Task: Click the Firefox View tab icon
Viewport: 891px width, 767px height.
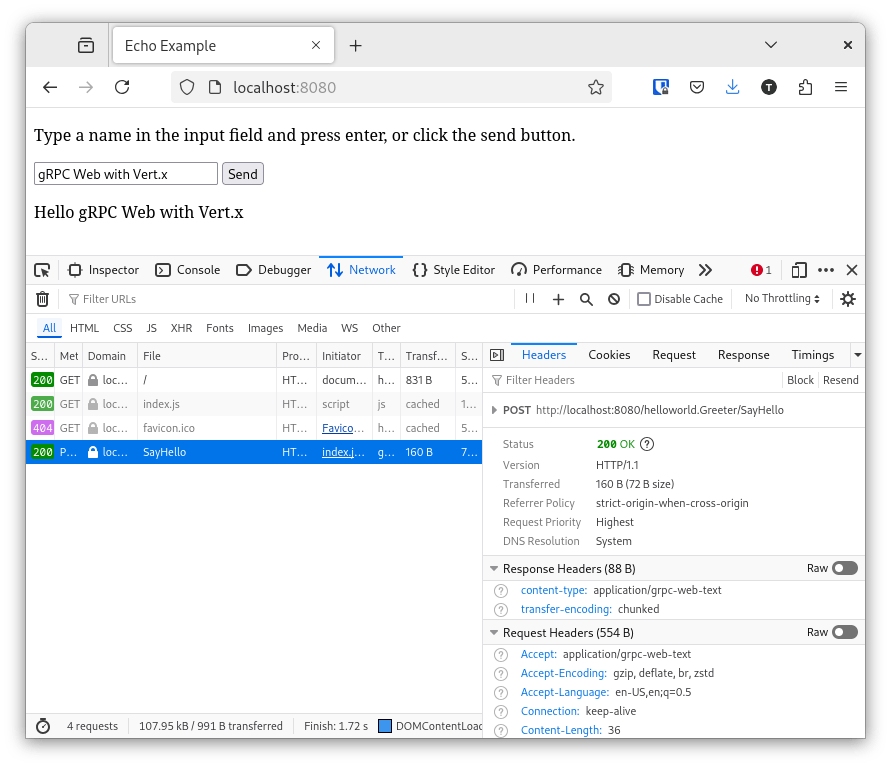Action: coord(86,45)
